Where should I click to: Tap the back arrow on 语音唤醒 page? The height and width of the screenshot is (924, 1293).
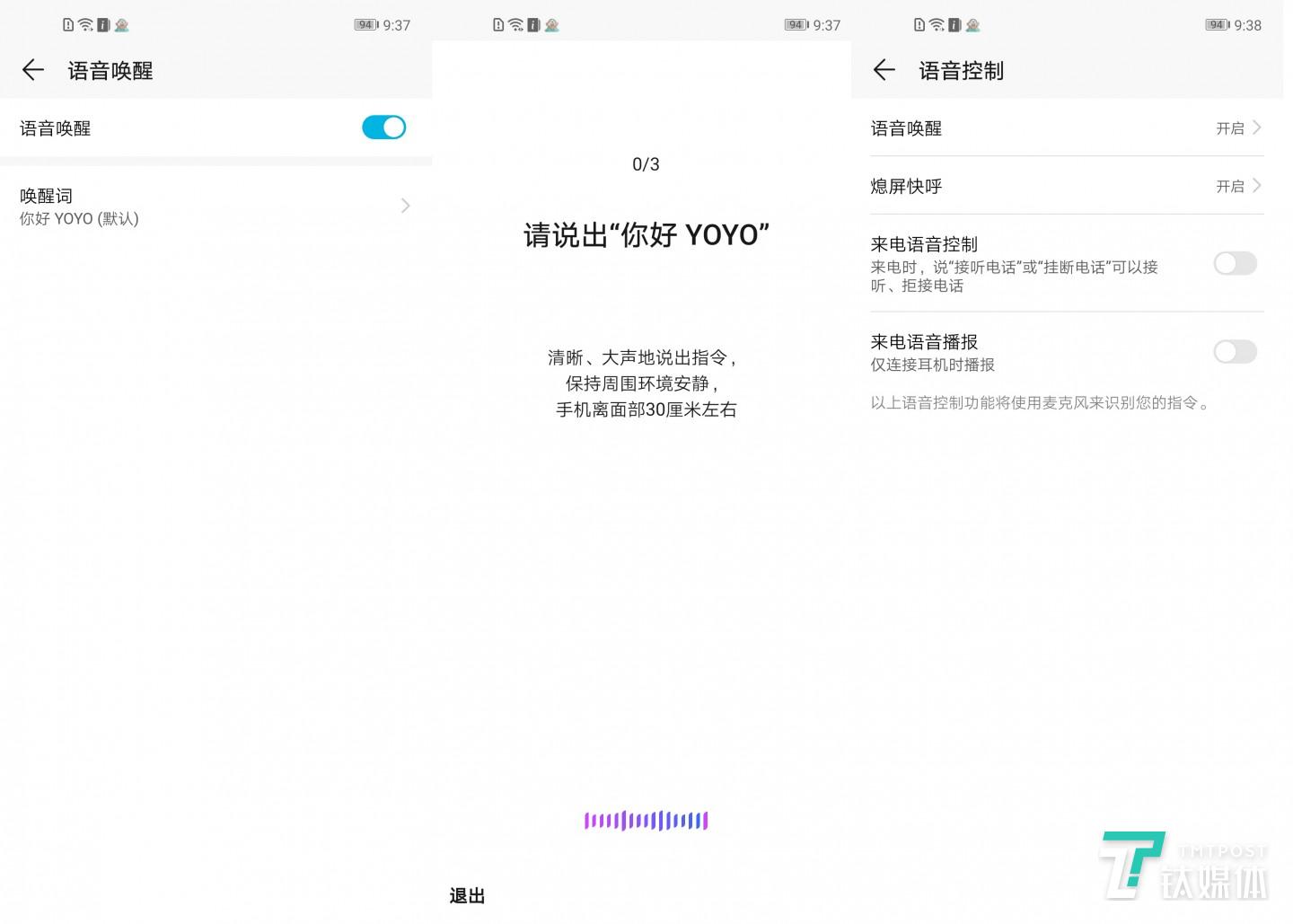tap(32, 70)
